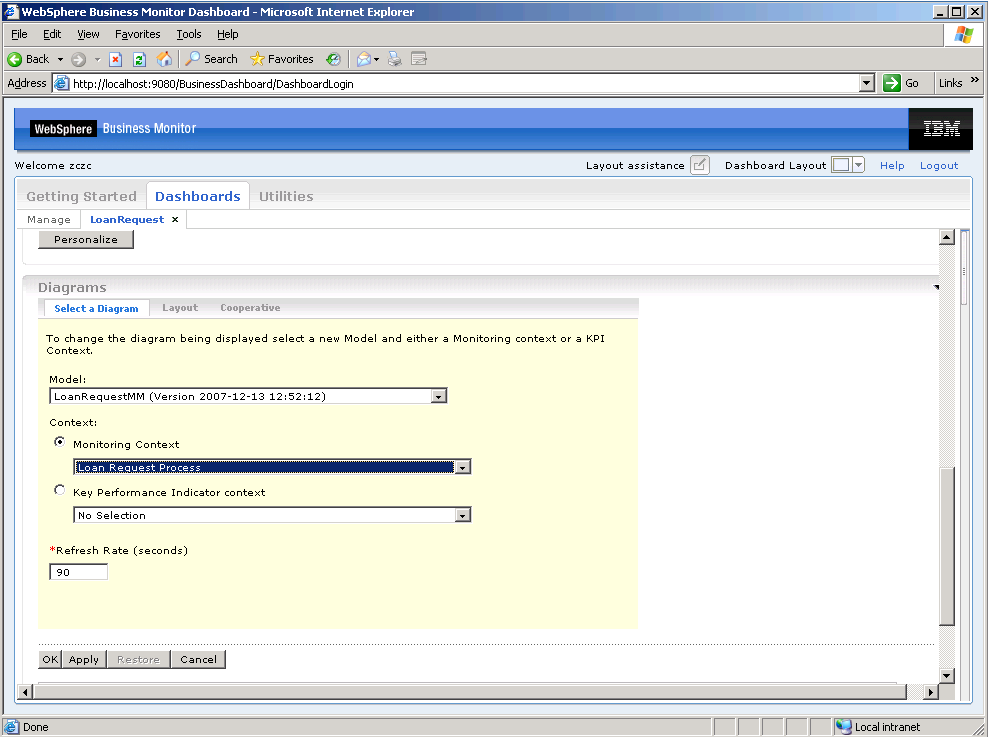Open the Help menu
The width and height of the screenshot is (988, 737).
pyautogui.click(x=227, y=34)
